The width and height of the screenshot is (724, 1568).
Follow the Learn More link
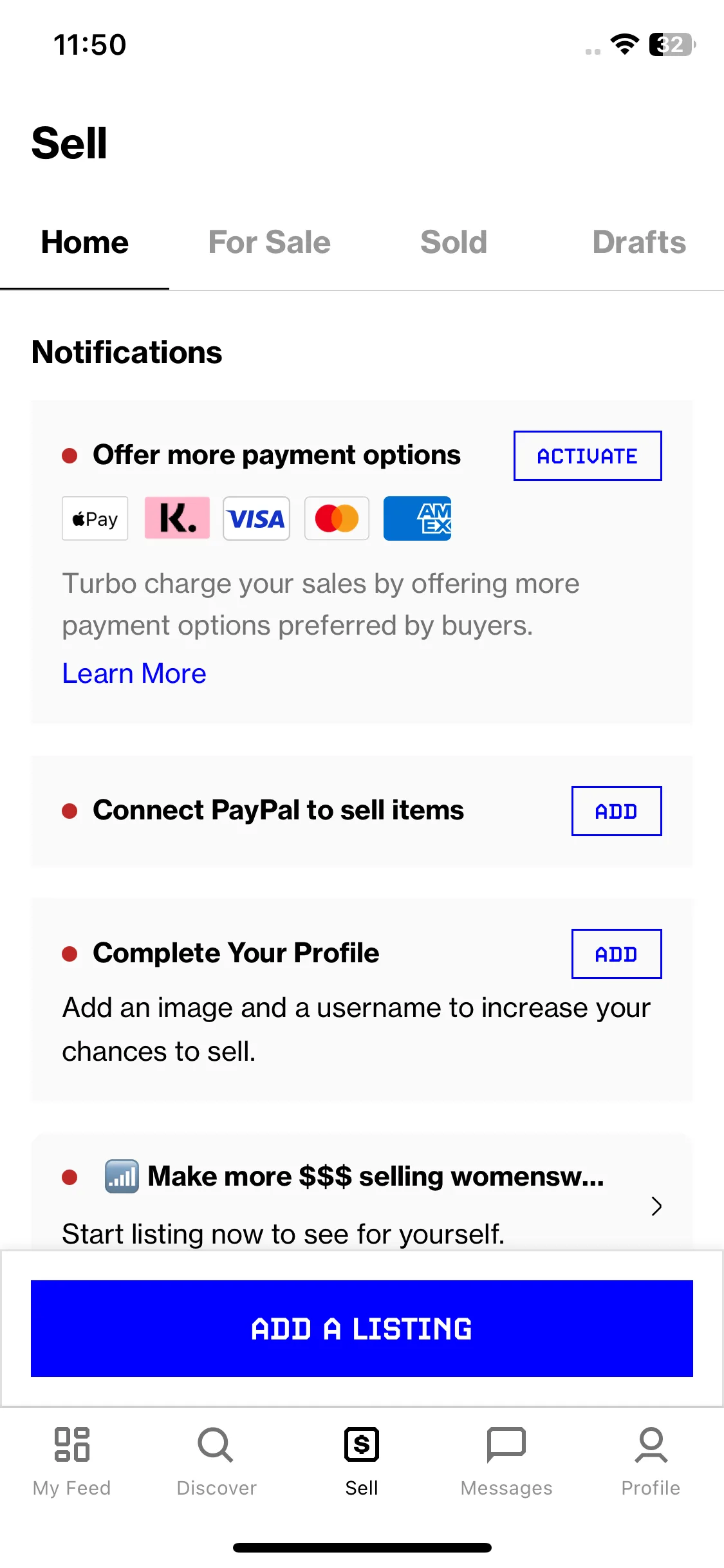pyautogui.click(x=134, y=674)
